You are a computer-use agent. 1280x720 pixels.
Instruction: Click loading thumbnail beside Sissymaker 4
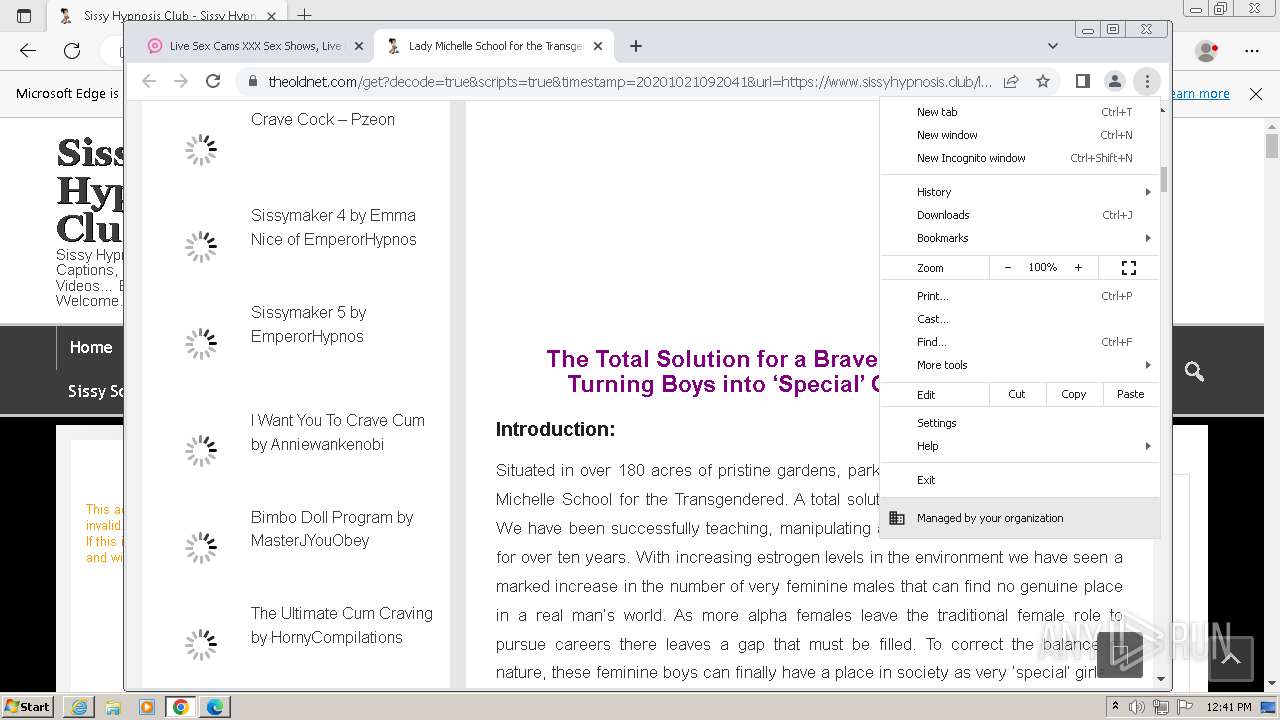(201, 246)
